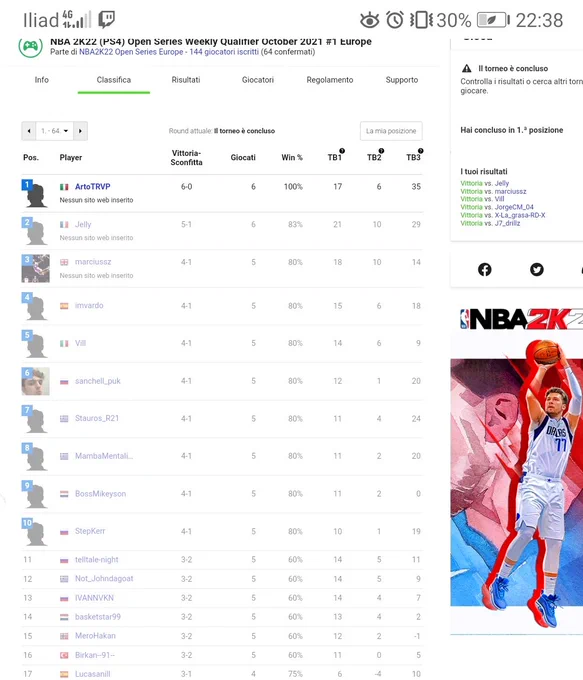Image resolution: width=583 pixels, height=680 pixels.
Task: Tap the eye comfort status icon
Action: click(370, 20)
